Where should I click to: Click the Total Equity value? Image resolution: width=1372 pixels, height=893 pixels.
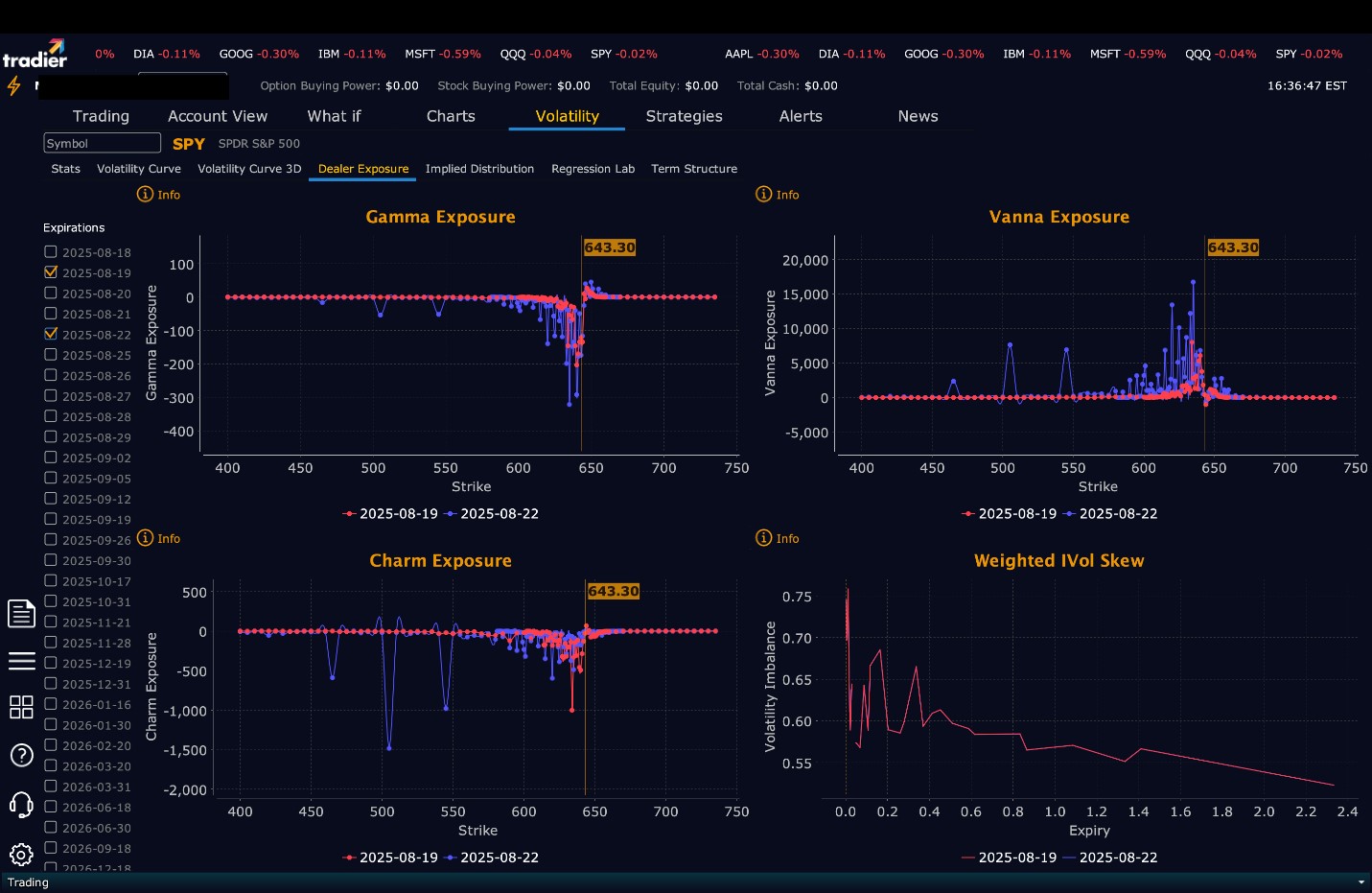[x=702, y=85]
